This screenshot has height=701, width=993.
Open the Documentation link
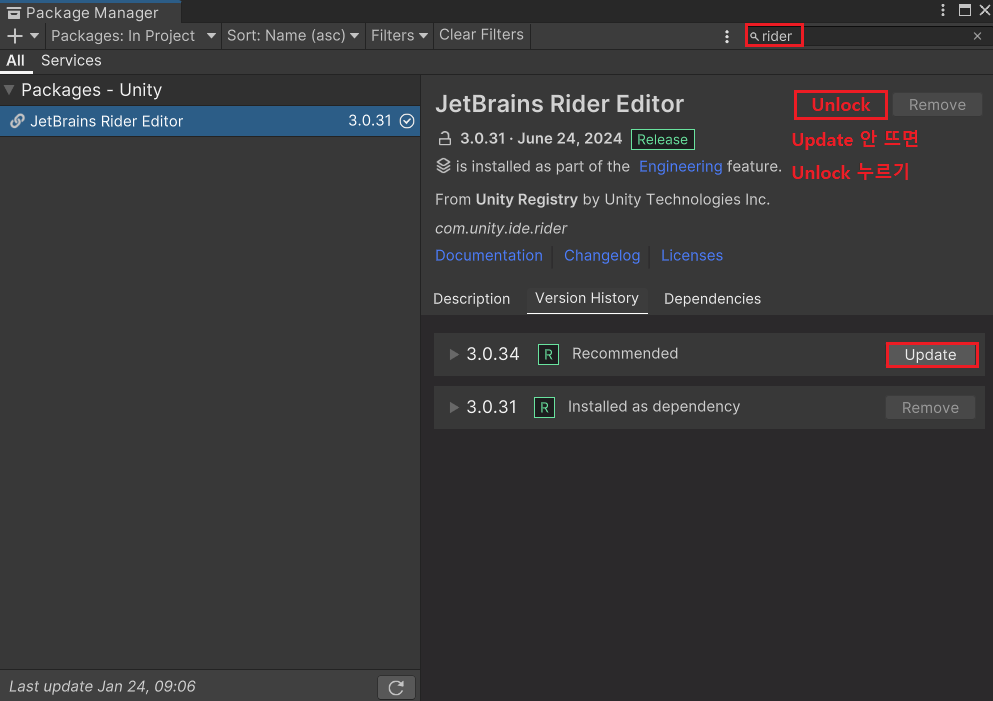(x=488, y=255)
